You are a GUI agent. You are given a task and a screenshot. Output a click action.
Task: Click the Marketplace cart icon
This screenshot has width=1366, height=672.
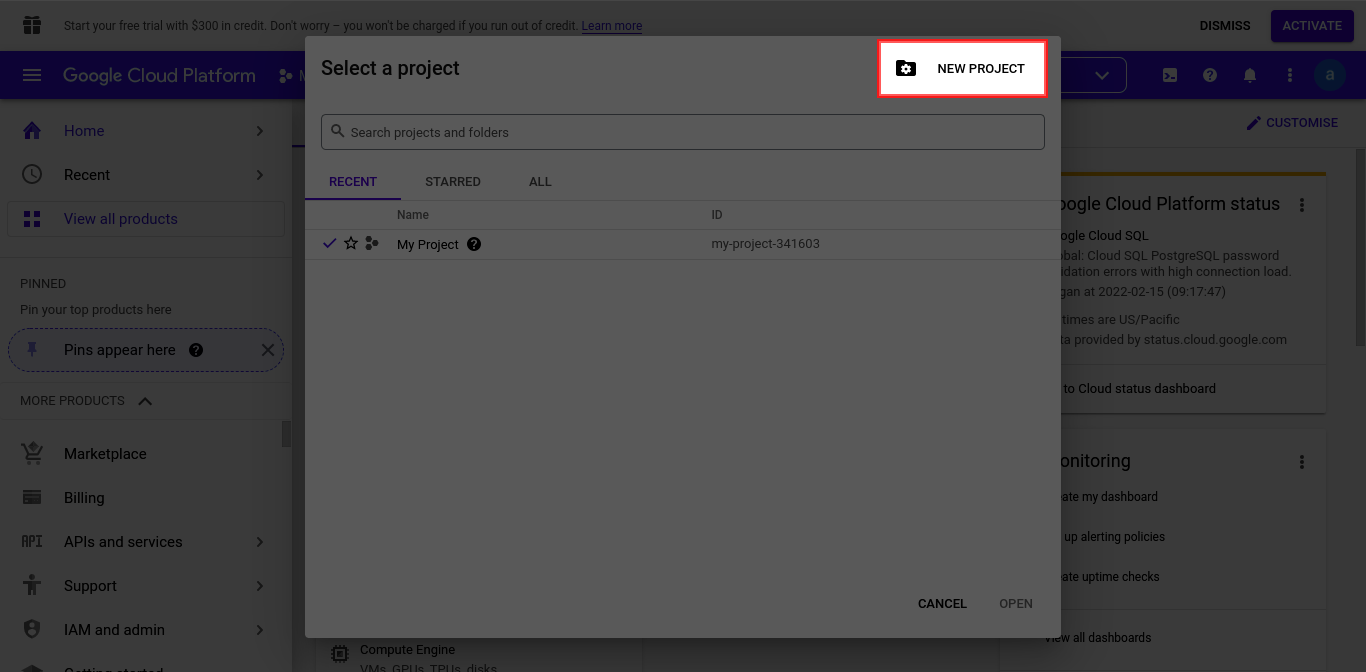(32, 454)
